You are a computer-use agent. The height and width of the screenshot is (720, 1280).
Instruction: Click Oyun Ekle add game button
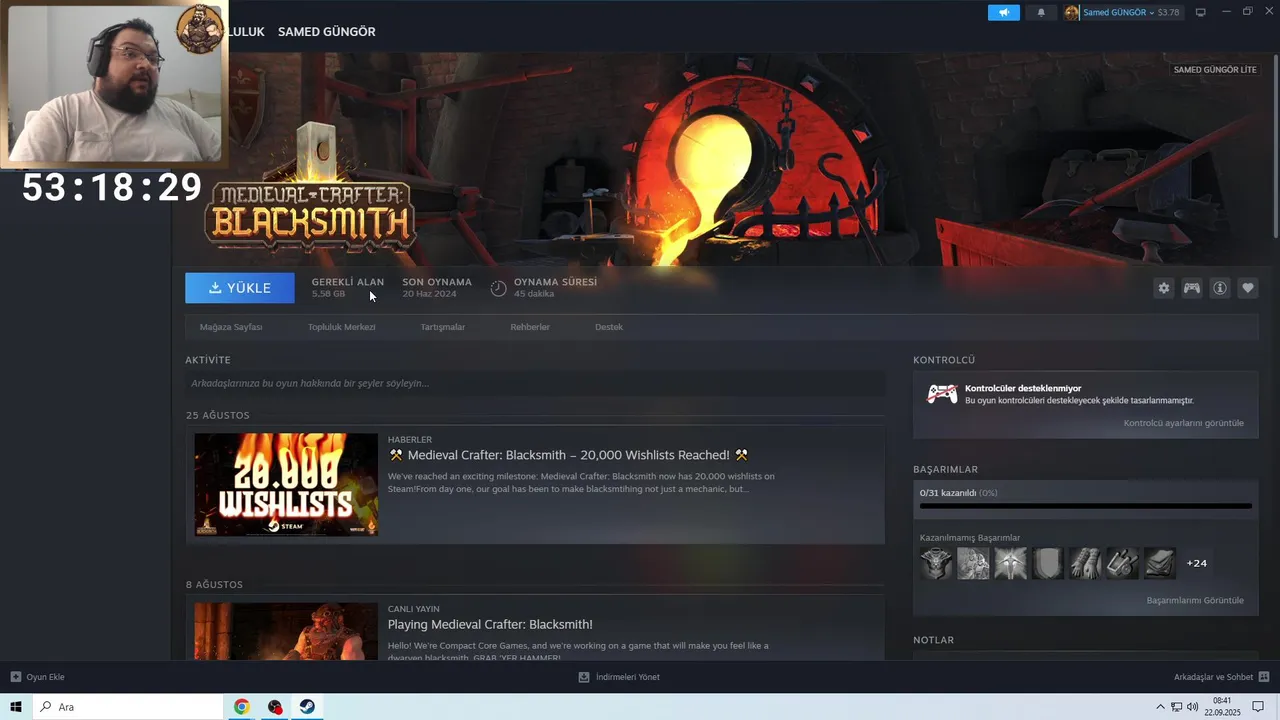[x=38, y=677]
